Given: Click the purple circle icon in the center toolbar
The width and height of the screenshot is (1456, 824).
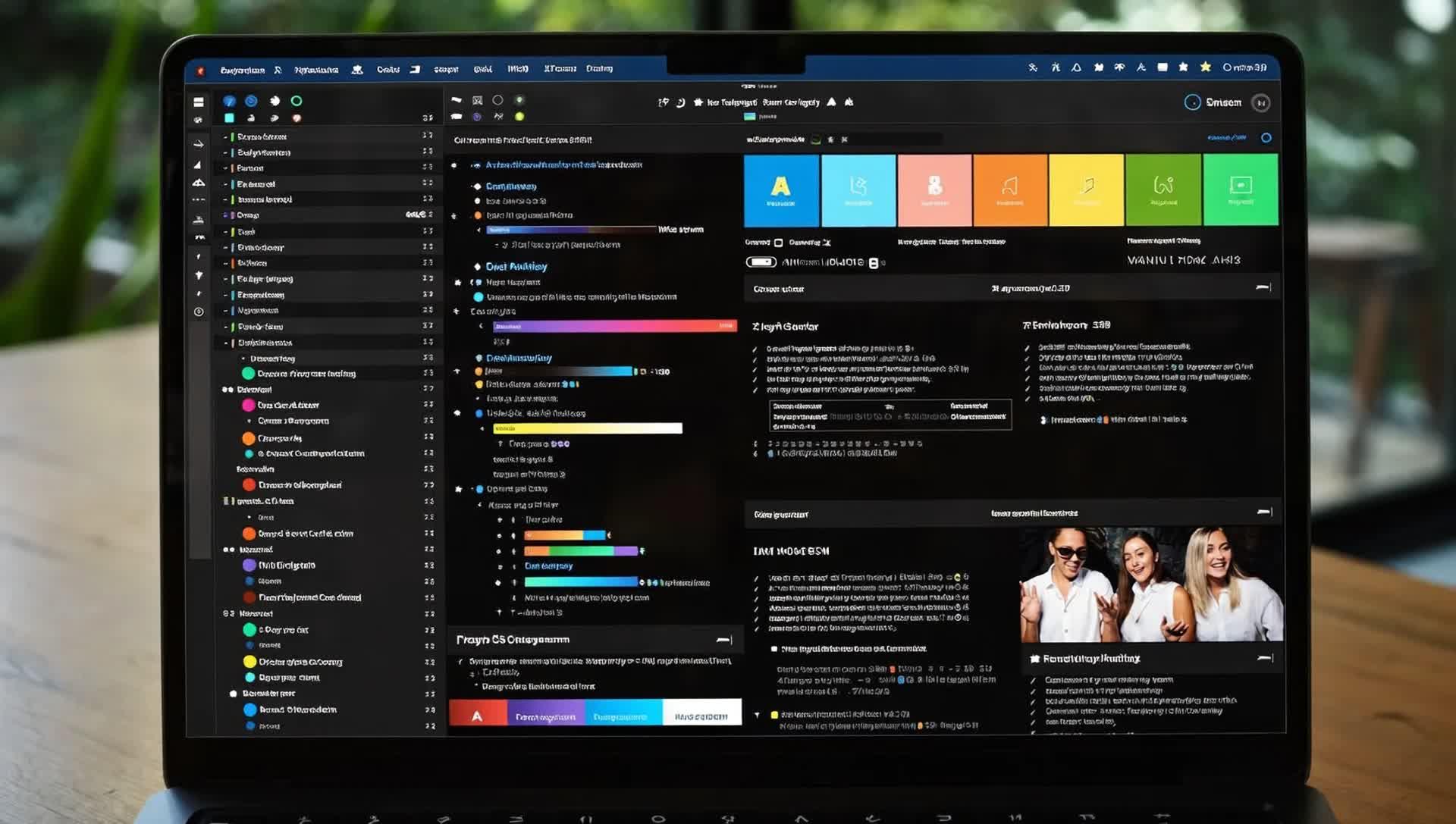Looking at the screenshot, I should (477, 117).
